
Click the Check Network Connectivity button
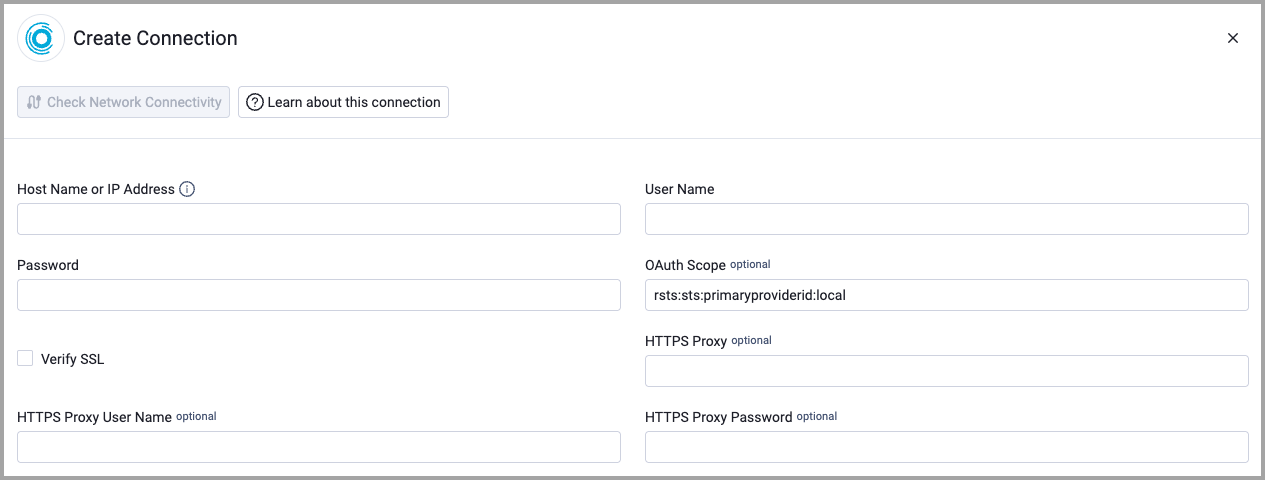[124, 102]
